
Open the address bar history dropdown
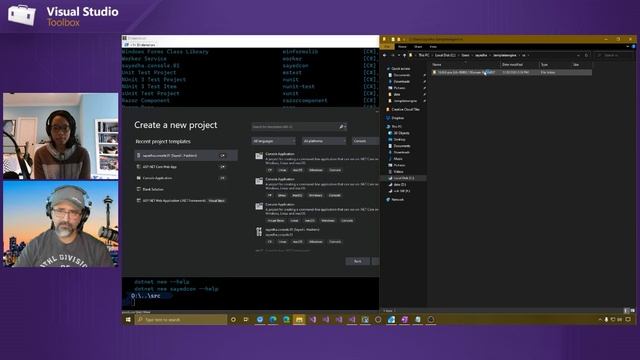(x=578, y=55)
